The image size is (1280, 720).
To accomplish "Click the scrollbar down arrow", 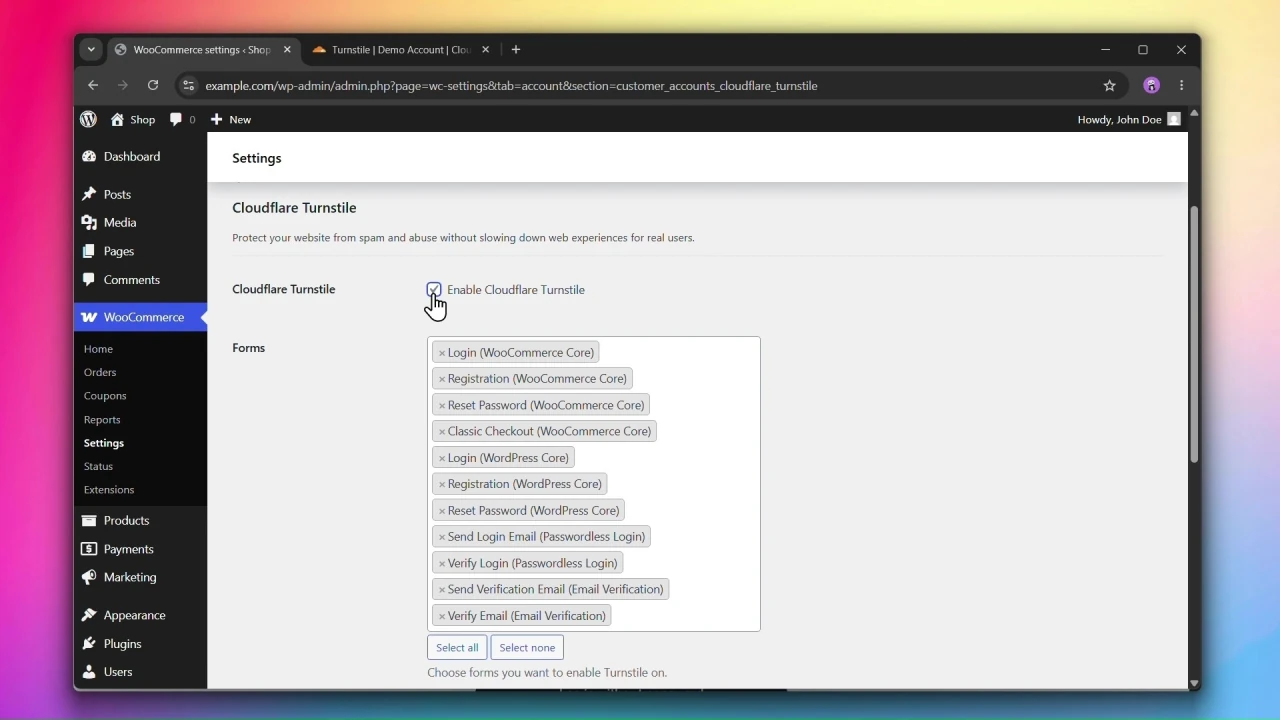I will 1194,684.
